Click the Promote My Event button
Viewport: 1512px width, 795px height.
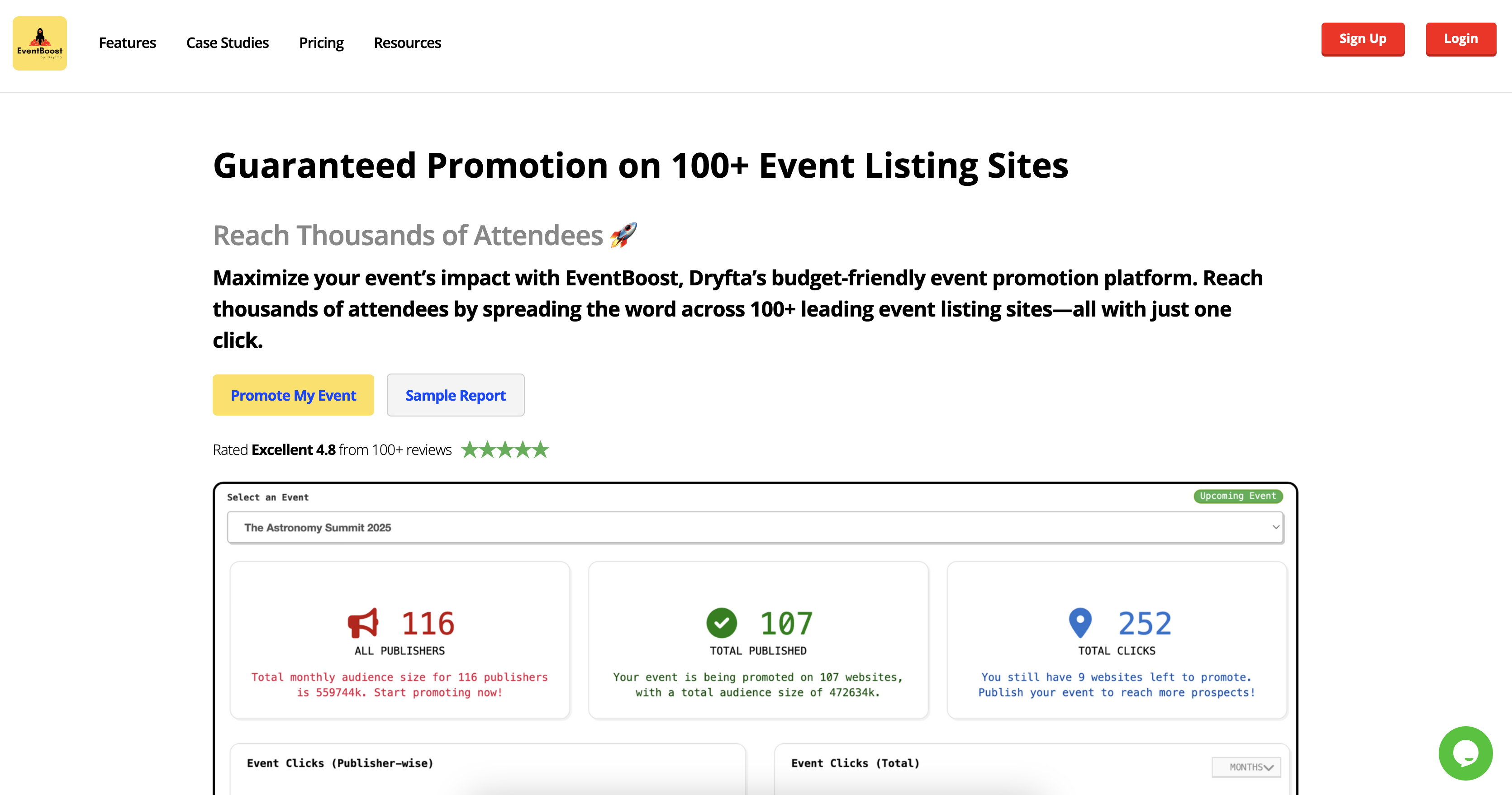click(293, 394)
